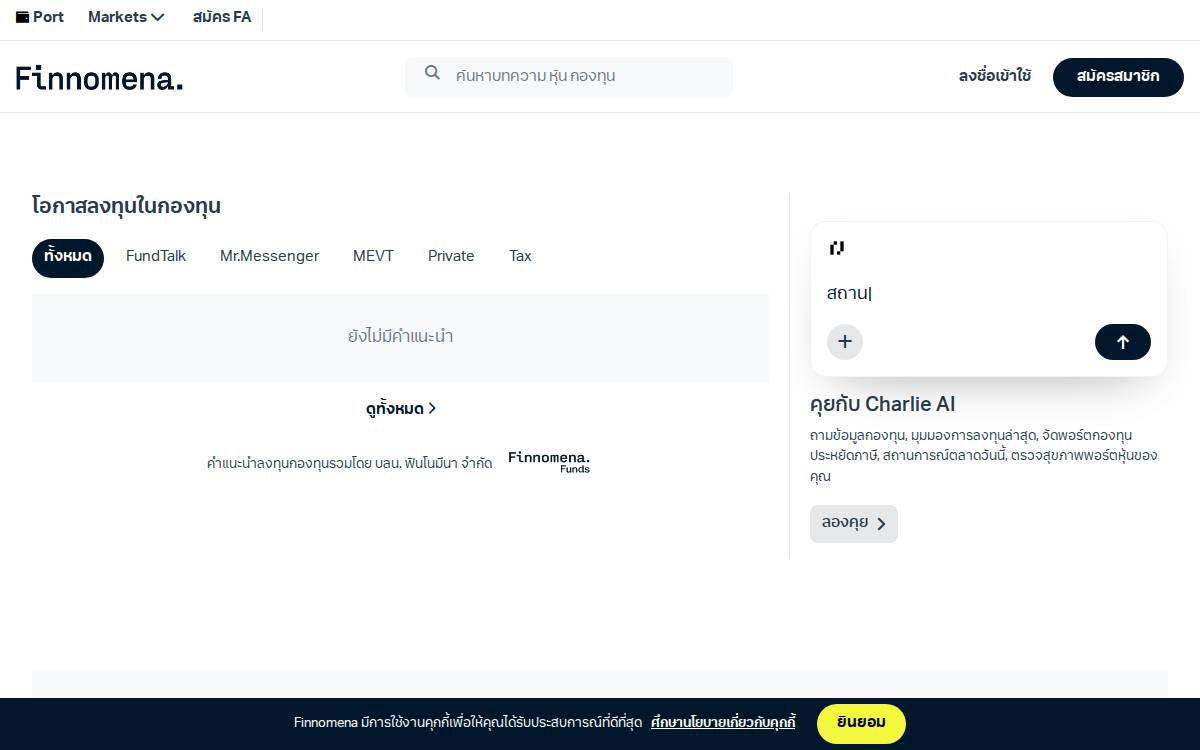The width and height of the screenshot is (1200, 750).
Task: Open the cookie policy link
Action: (723, 722)
